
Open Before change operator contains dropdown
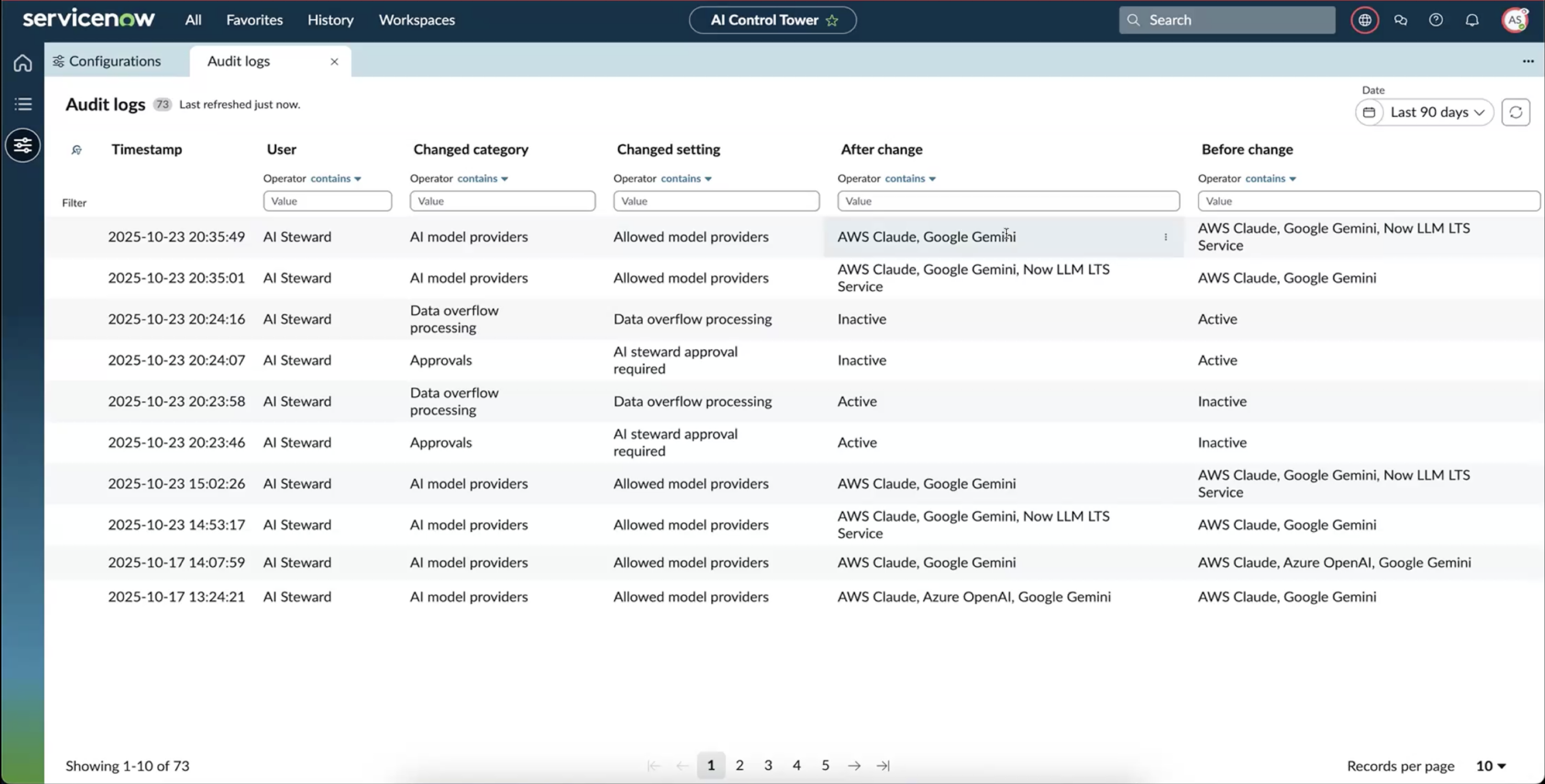click(1271, 179)
